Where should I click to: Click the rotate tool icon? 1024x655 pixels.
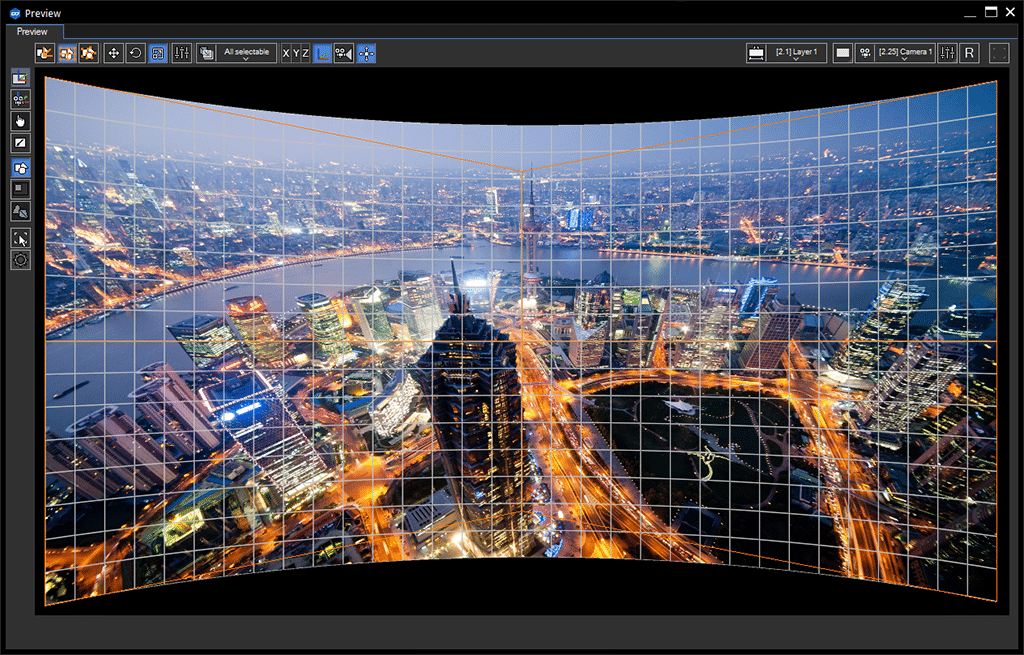pos(136,53)
